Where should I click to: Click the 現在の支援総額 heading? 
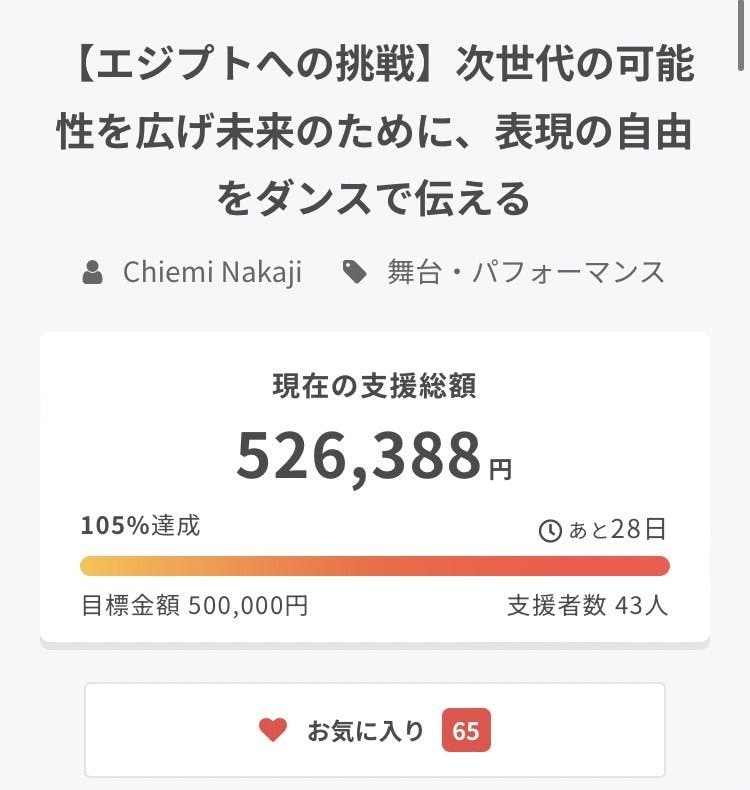click(x=375, y=387)
